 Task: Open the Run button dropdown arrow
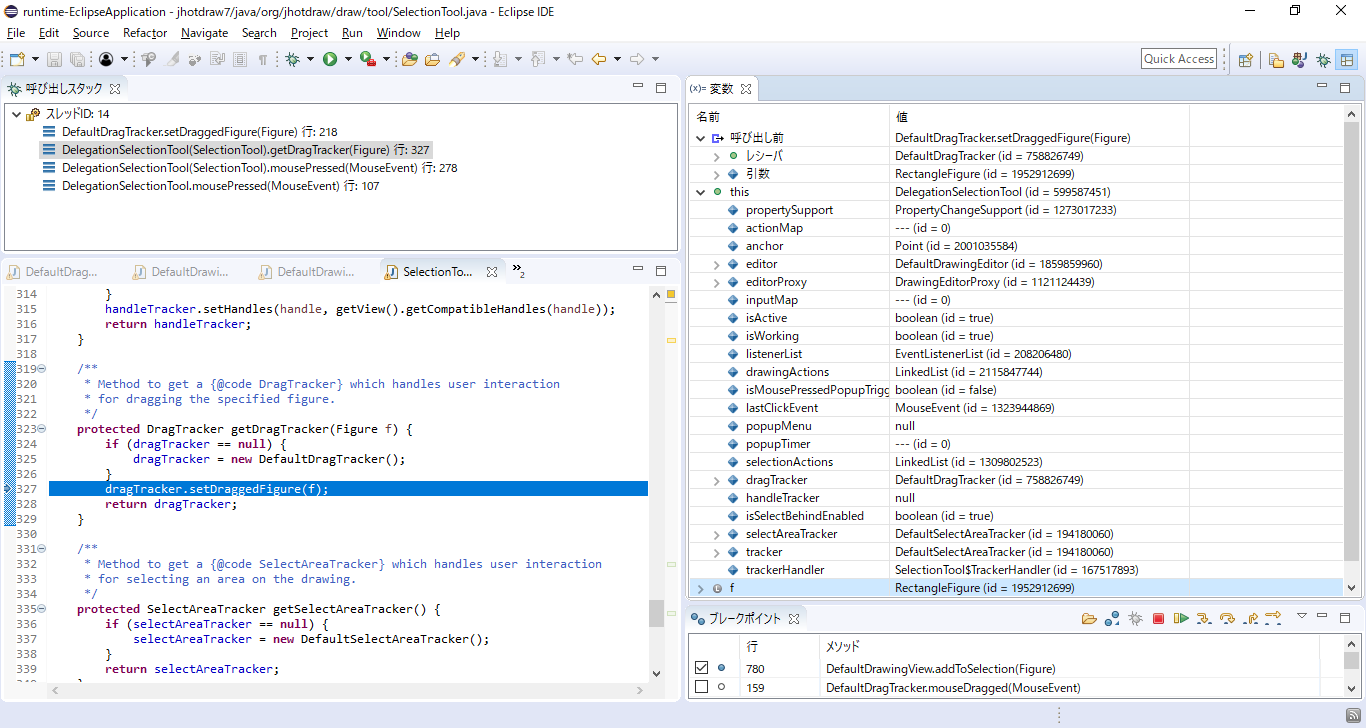pos(348,59)
